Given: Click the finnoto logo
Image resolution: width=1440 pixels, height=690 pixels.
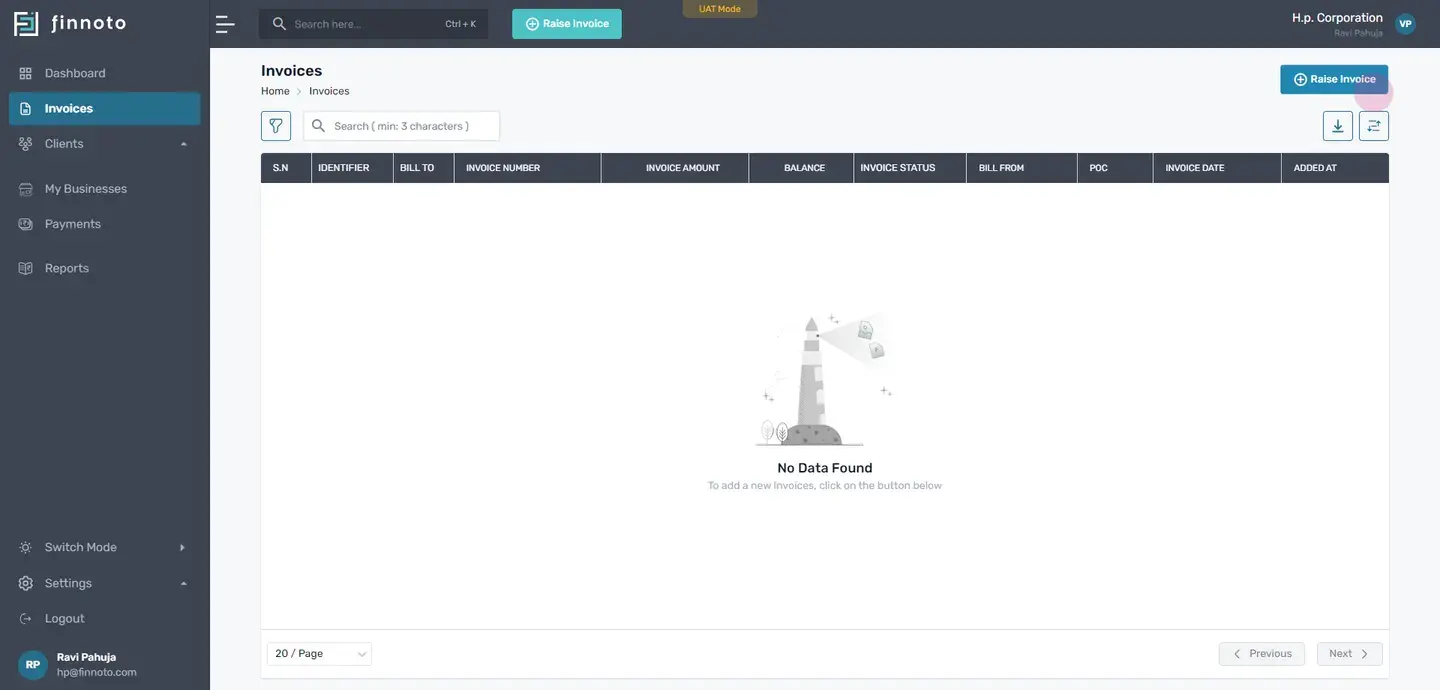Looking at the screenshot, I should (70, 23).
